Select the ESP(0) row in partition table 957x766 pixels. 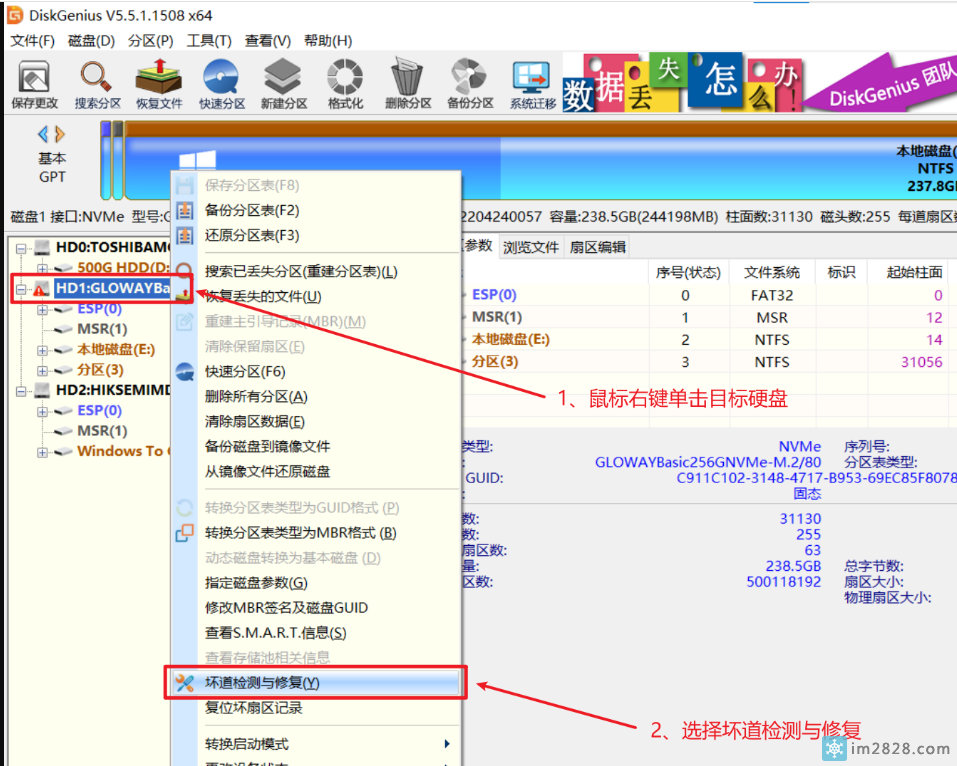coord(708,295)
